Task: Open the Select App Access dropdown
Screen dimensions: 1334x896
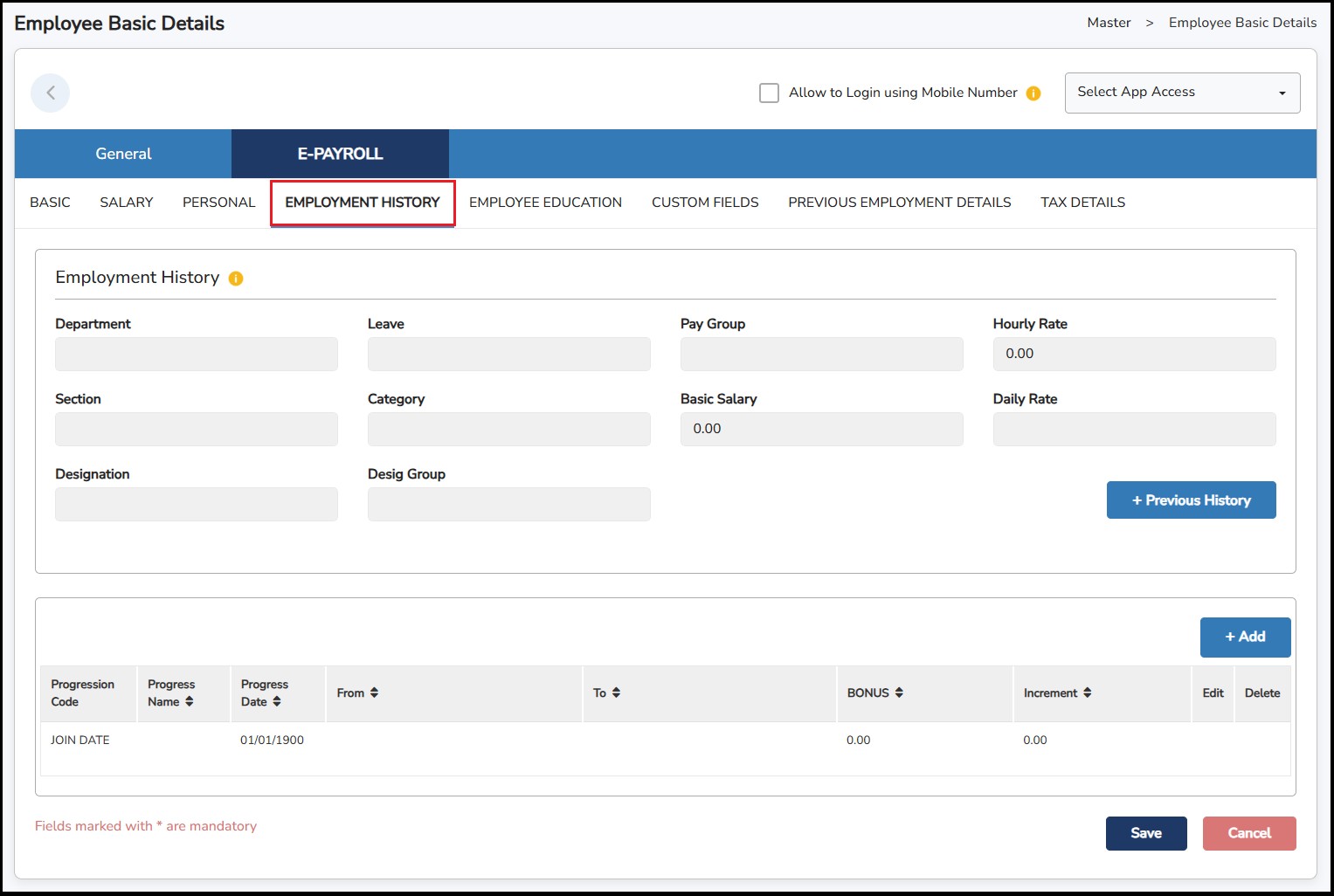Action: click(x=1181, y=92)
